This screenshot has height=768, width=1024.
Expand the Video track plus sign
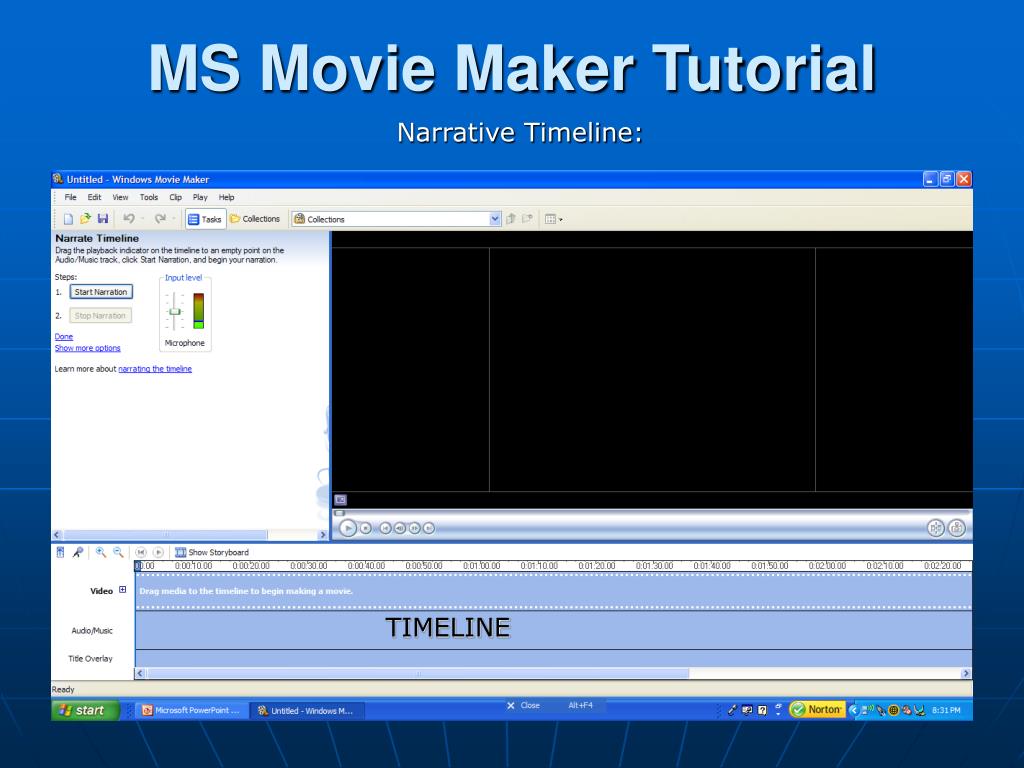click(x=122, y=590)
